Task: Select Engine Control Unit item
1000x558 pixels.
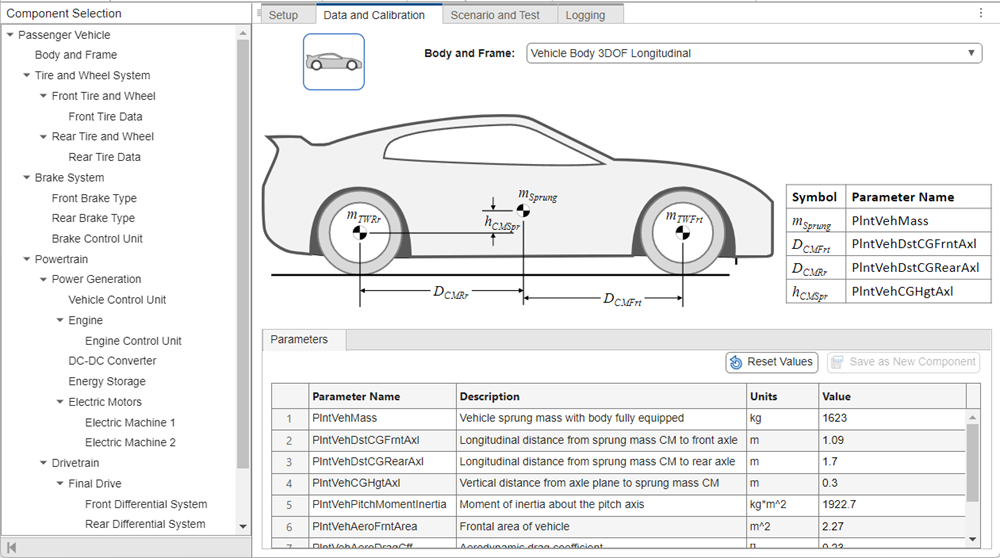Action: pyautogui.click(x=133, y=341)
